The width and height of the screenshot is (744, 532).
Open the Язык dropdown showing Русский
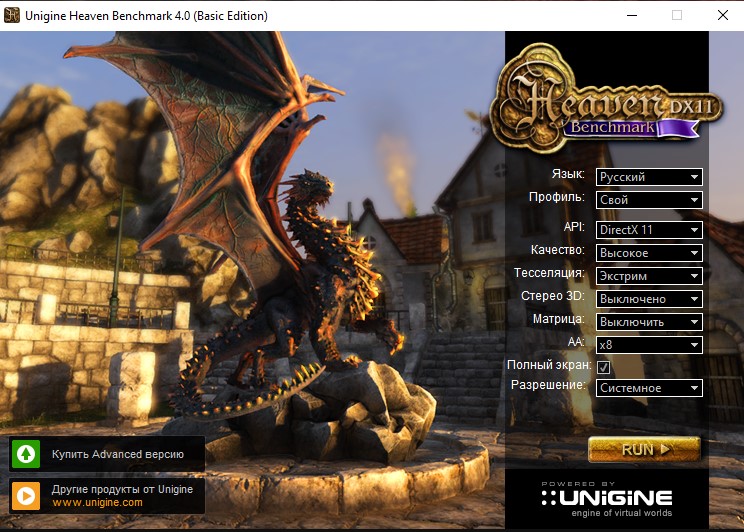point(649,177)
